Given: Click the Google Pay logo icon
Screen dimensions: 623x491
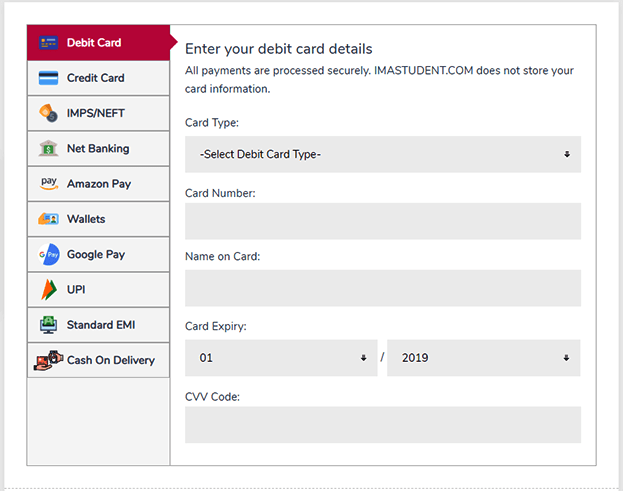Looking at the screenshot, I should pyautogui.click(x=49, y=254).
